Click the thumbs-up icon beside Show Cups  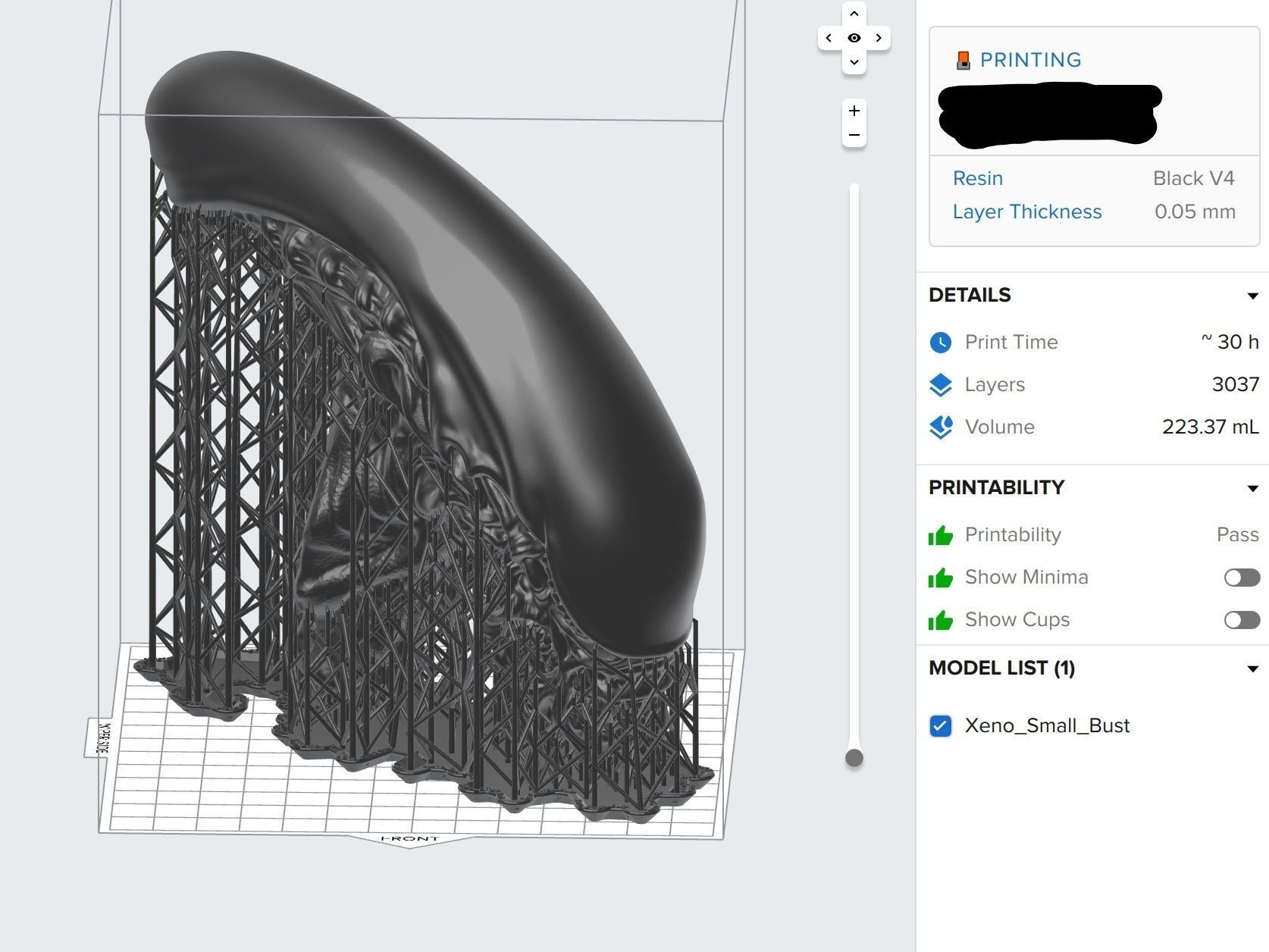[x=941, y=621]
